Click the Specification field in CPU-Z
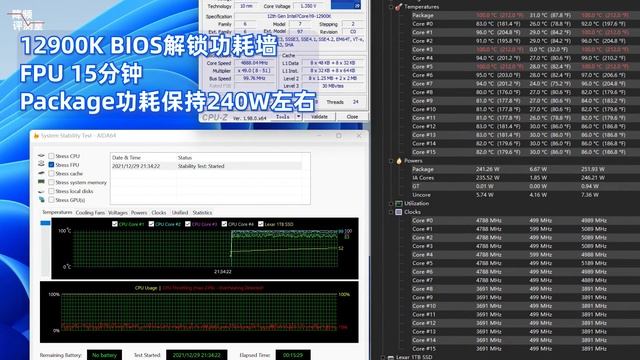 pyautogui.click(x=299, y=16)
